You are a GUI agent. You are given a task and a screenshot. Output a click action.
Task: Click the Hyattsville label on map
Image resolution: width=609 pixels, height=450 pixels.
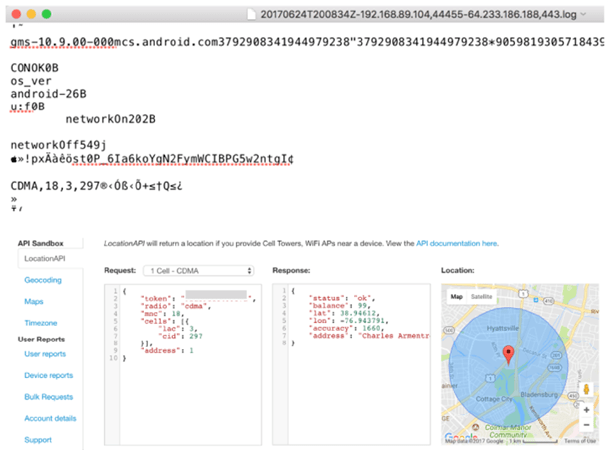pyautogui.click(x=503, y=328)
